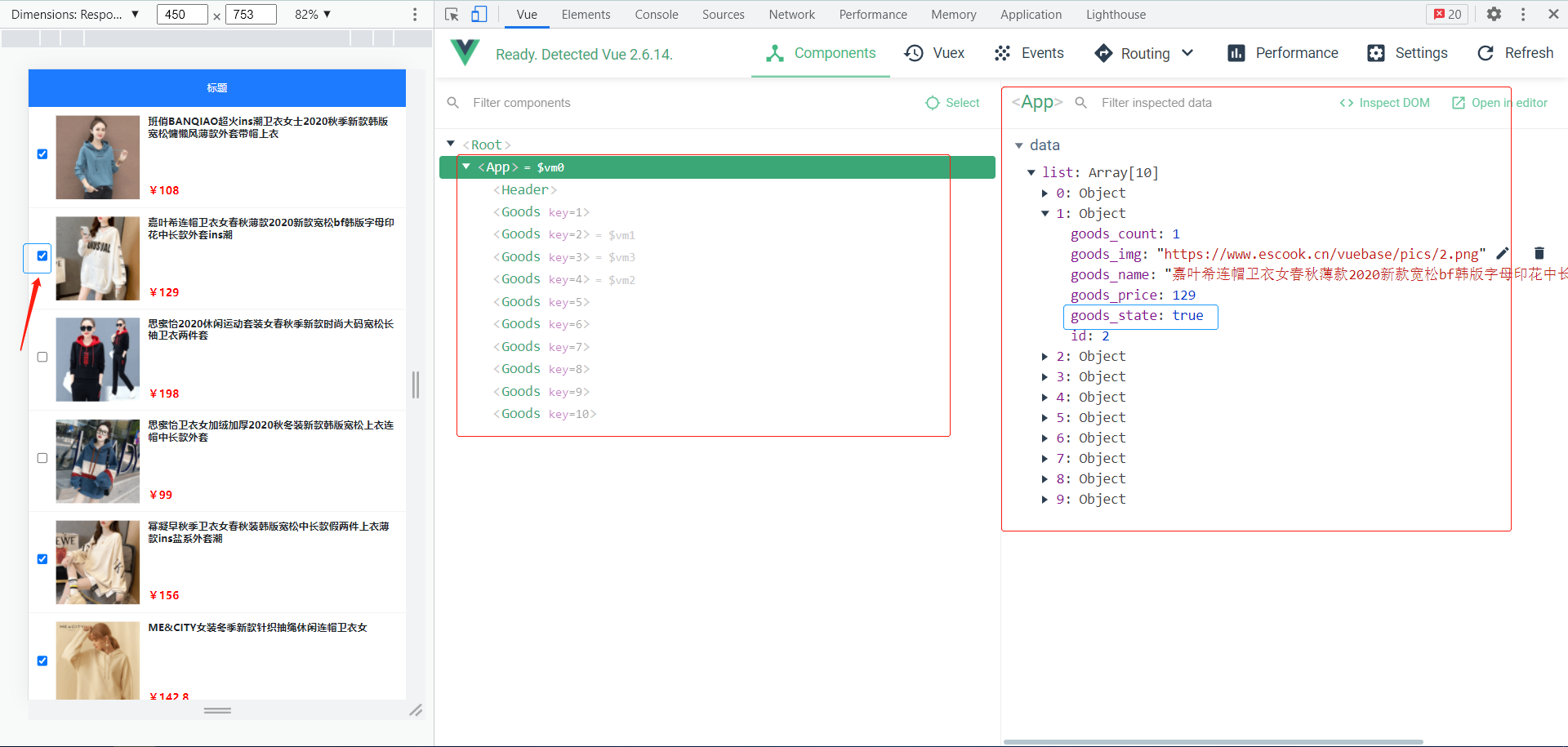Select the Header component

pos(525,190)
